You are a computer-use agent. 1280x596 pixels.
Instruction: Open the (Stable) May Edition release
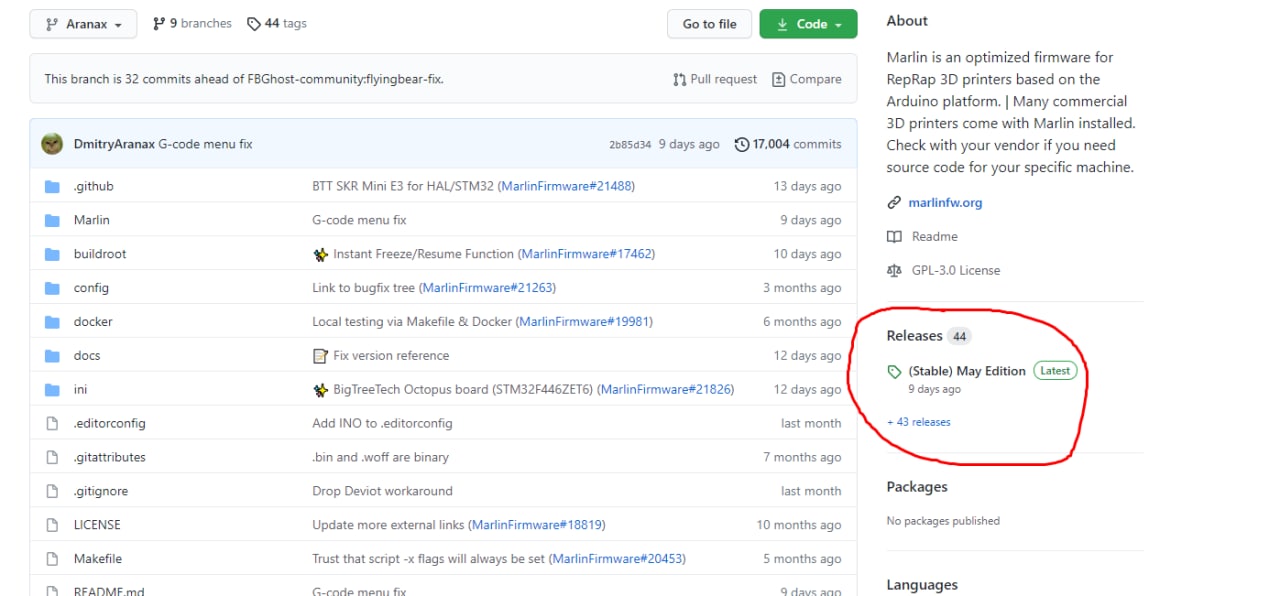click(967, 371)
